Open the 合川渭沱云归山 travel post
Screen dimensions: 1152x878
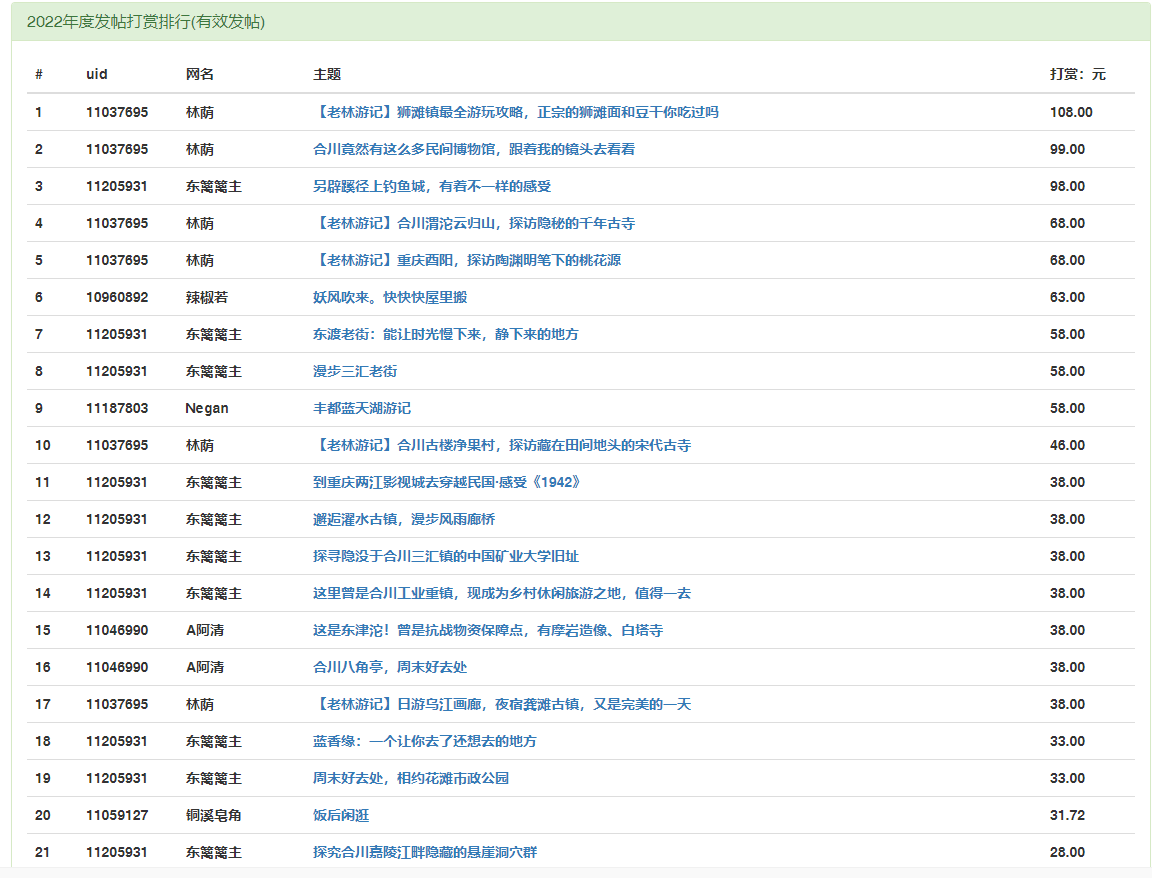(473, 223)
